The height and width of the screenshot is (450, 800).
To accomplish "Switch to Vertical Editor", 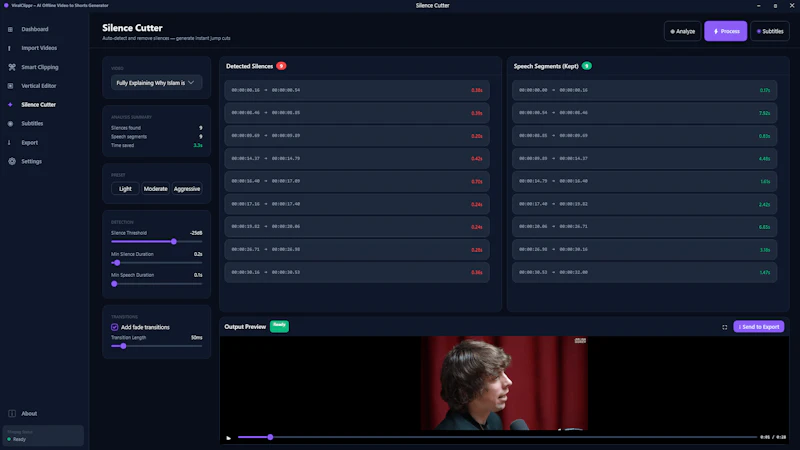I will [x=39, y=86].
